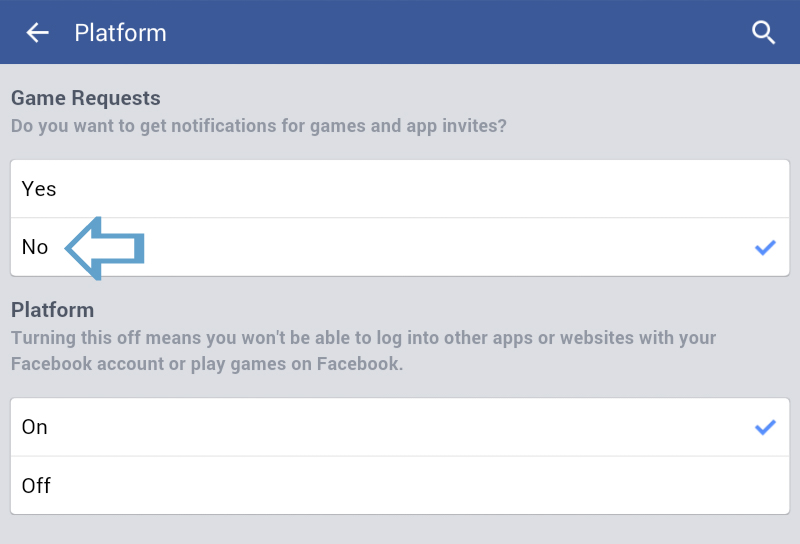Tap the back arrow in header
The image size is (800, 544).
click(37, 33)
